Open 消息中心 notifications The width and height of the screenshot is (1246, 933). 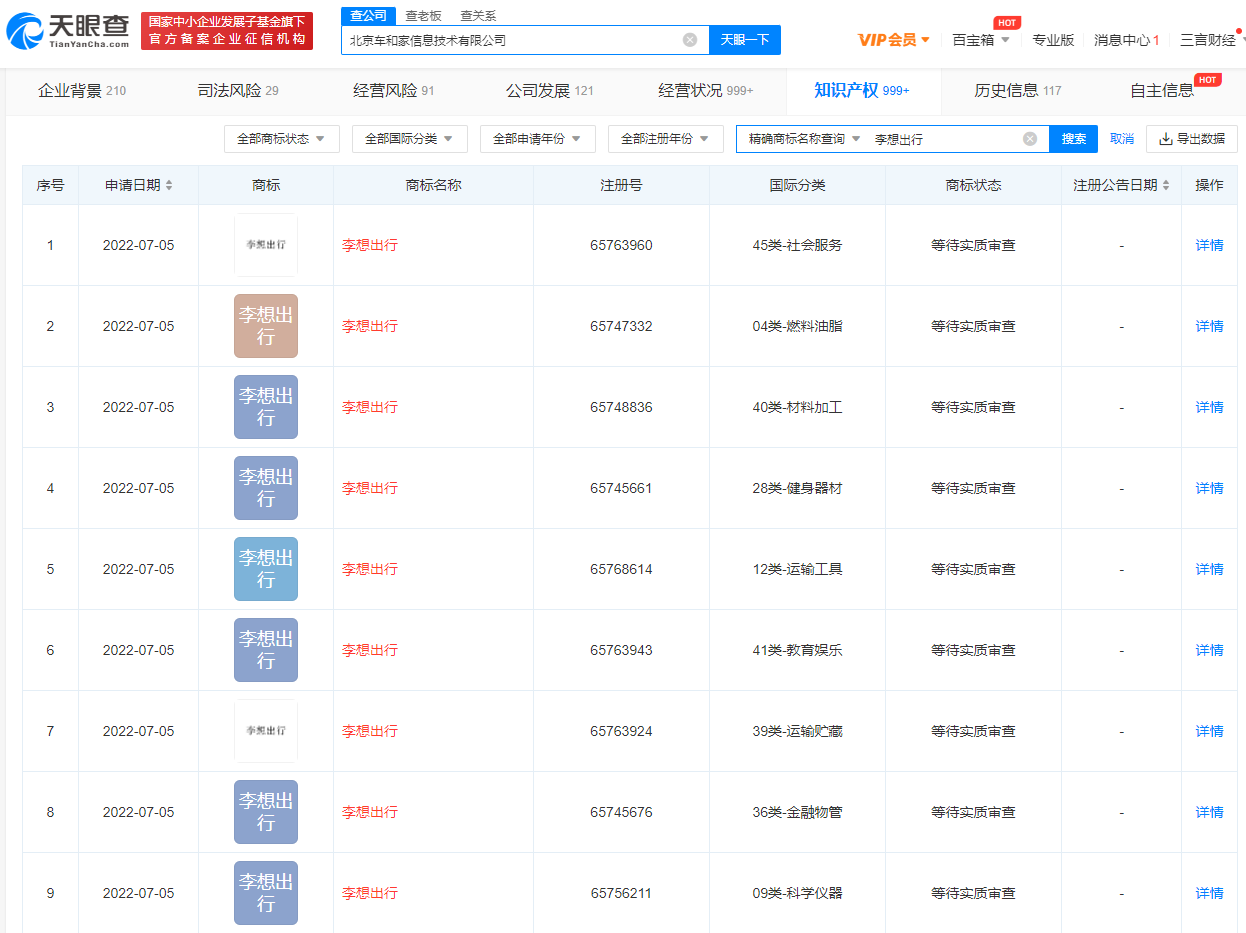pos(1127,40)
